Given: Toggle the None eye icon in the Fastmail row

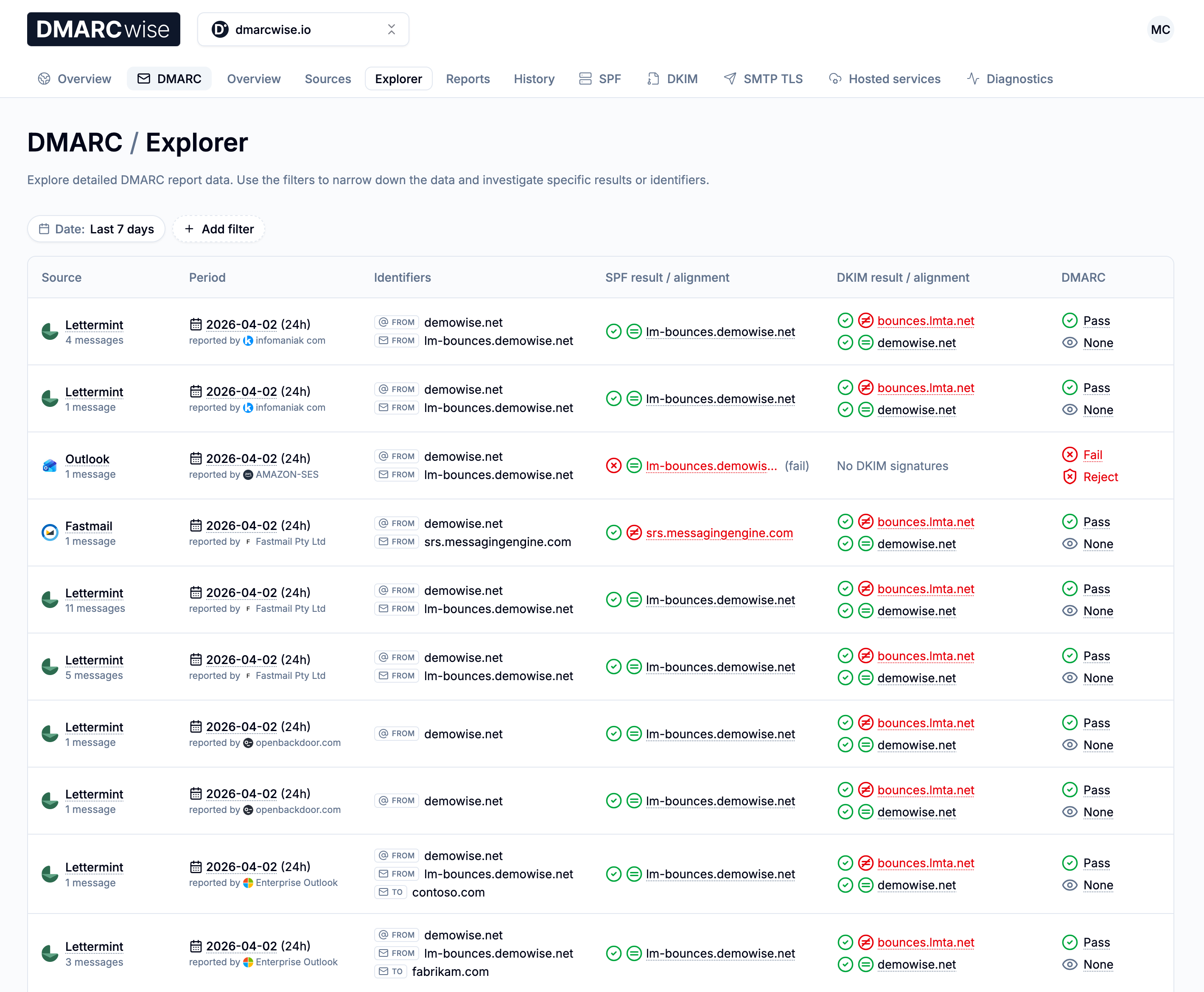Looking at the screenshot, I should [x=1070, y=544].
